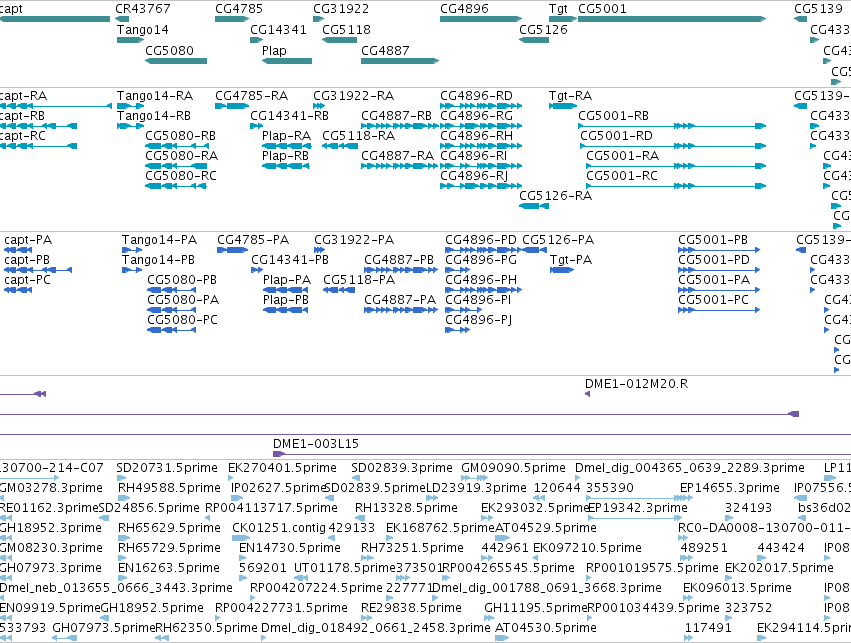
Task: Open the CG5118-PA protein label
Action: 359,280
